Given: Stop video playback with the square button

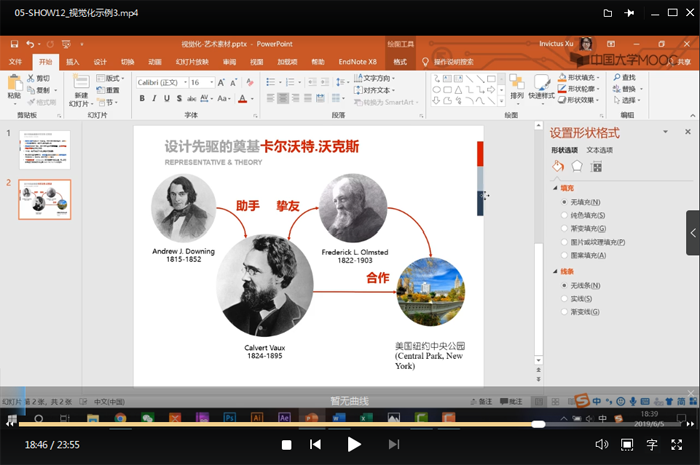Looking at the screenshot, I should [286, 444].
